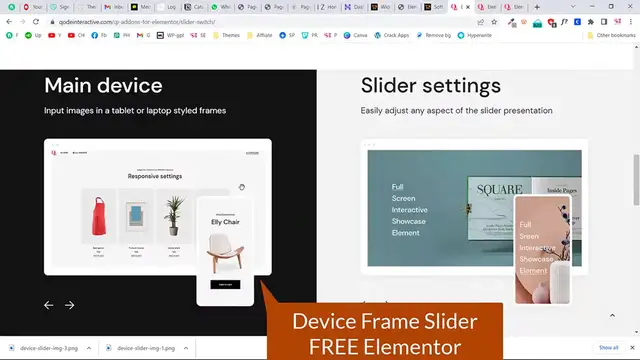Viewport: 640px width, 360px height.
Task: Switch to the 'Log' browser tab
Action: tap(168, 7)
